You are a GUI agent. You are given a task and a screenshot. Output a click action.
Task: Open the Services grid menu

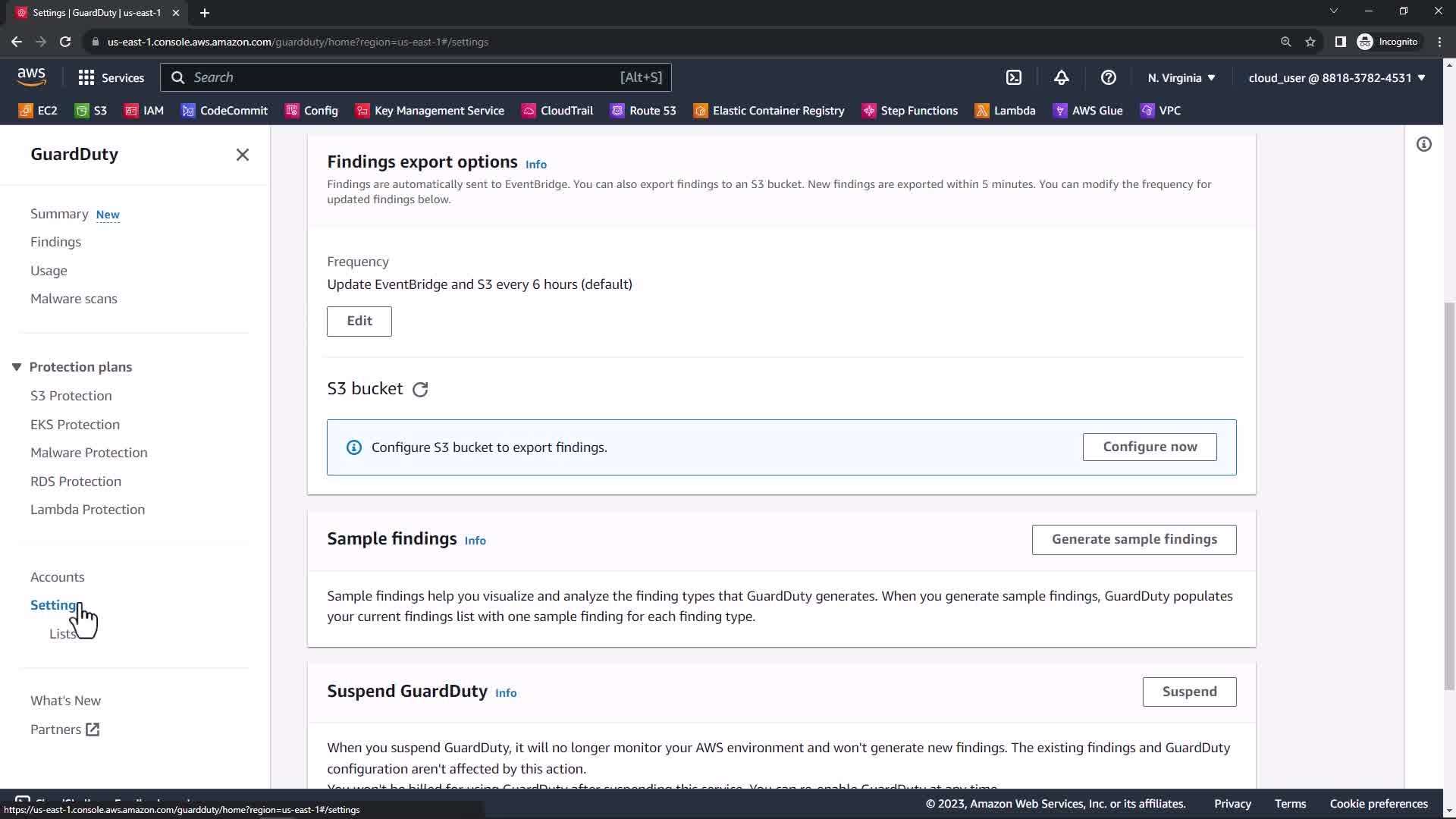coord(111,77)
